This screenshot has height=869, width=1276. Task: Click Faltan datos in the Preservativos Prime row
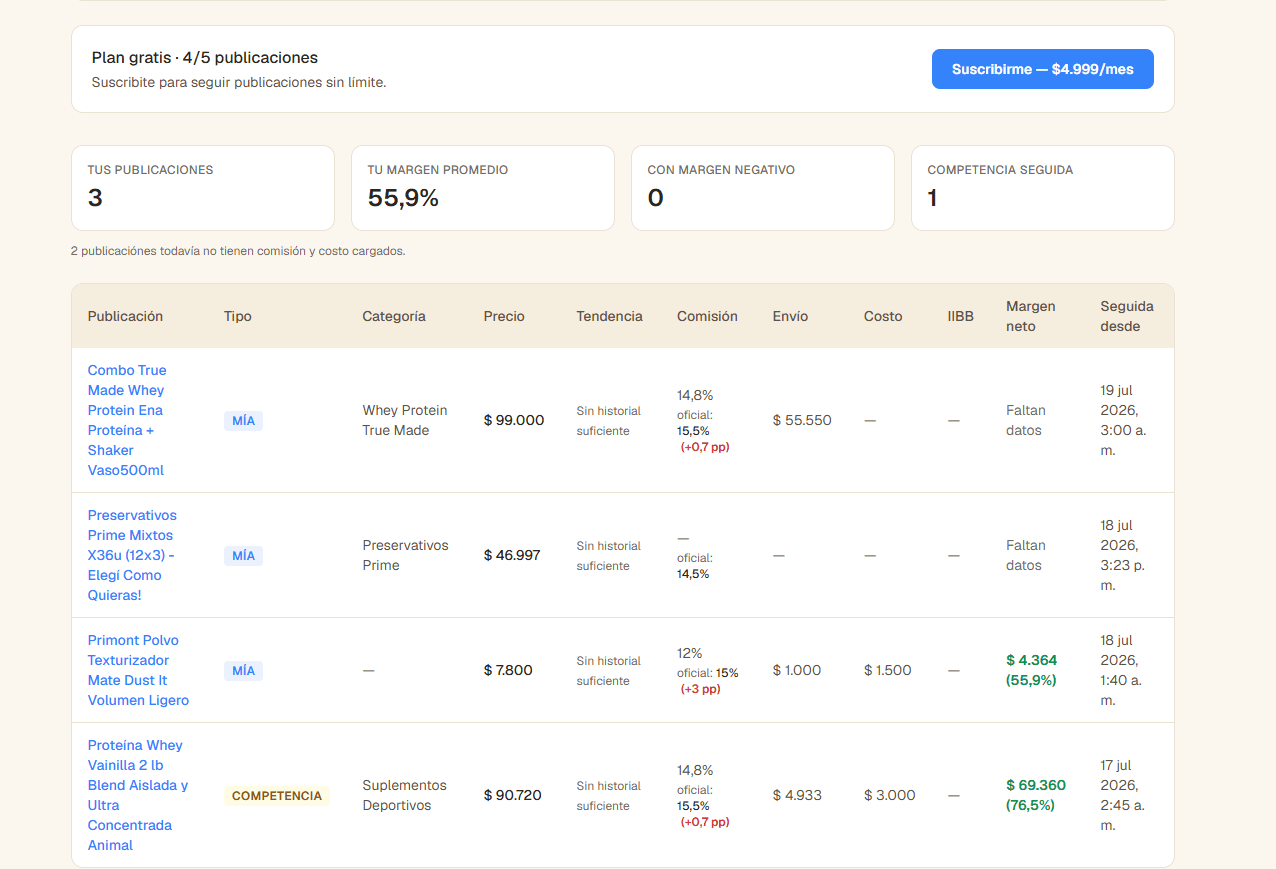(1026, 555)
